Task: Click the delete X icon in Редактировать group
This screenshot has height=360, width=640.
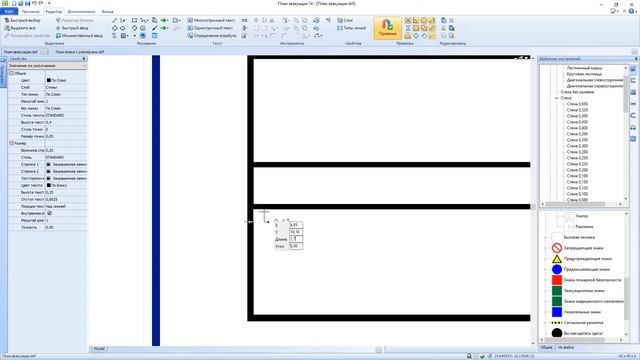Action: 451,20
